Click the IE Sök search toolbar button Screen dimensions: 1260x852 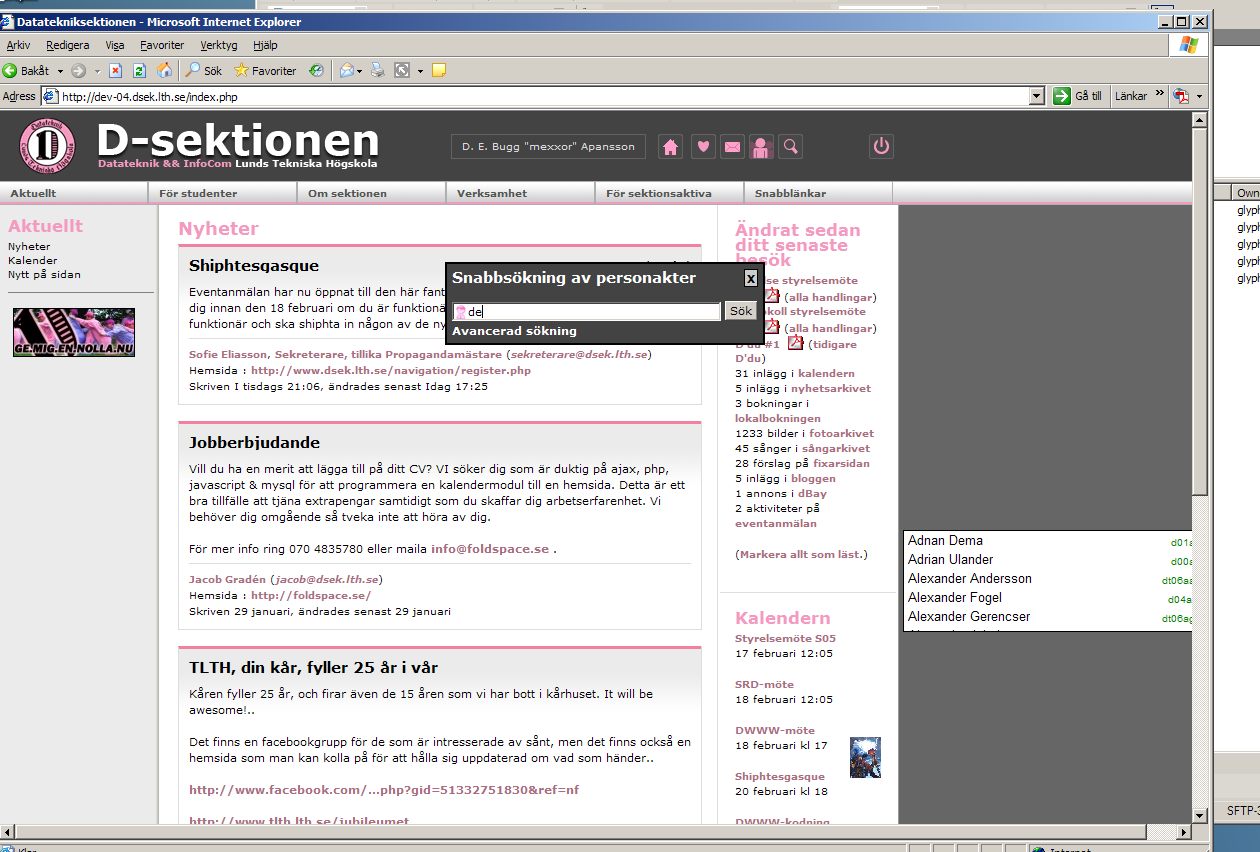click(x=204, y=71)
